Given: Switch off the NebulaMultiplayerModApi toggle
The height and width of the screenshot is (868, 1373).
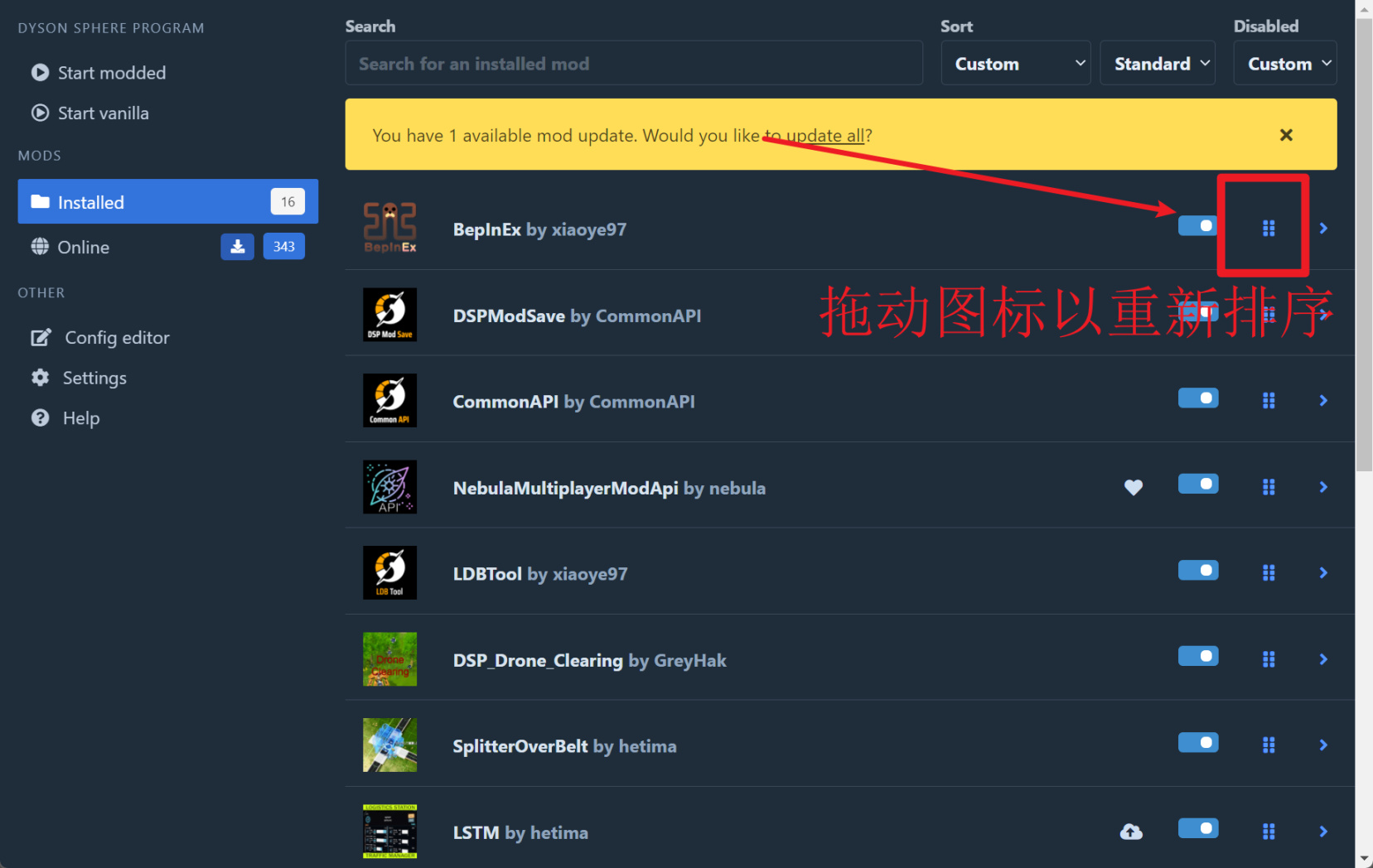Looking at the screenshot, I should pyautogui.click(x=1198, y=484).
